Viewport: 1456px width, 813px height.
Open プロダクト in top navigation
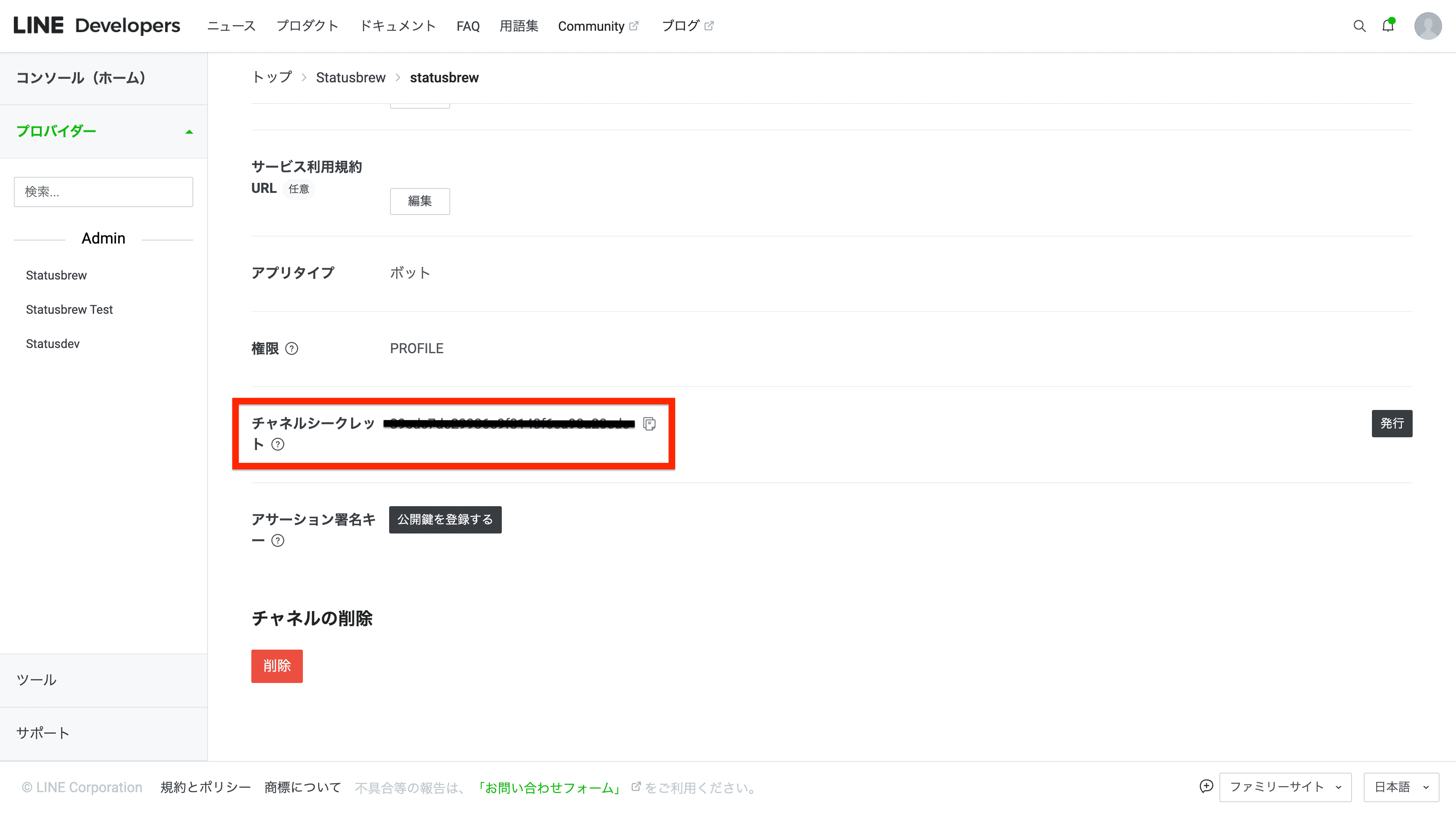[308, 26]
